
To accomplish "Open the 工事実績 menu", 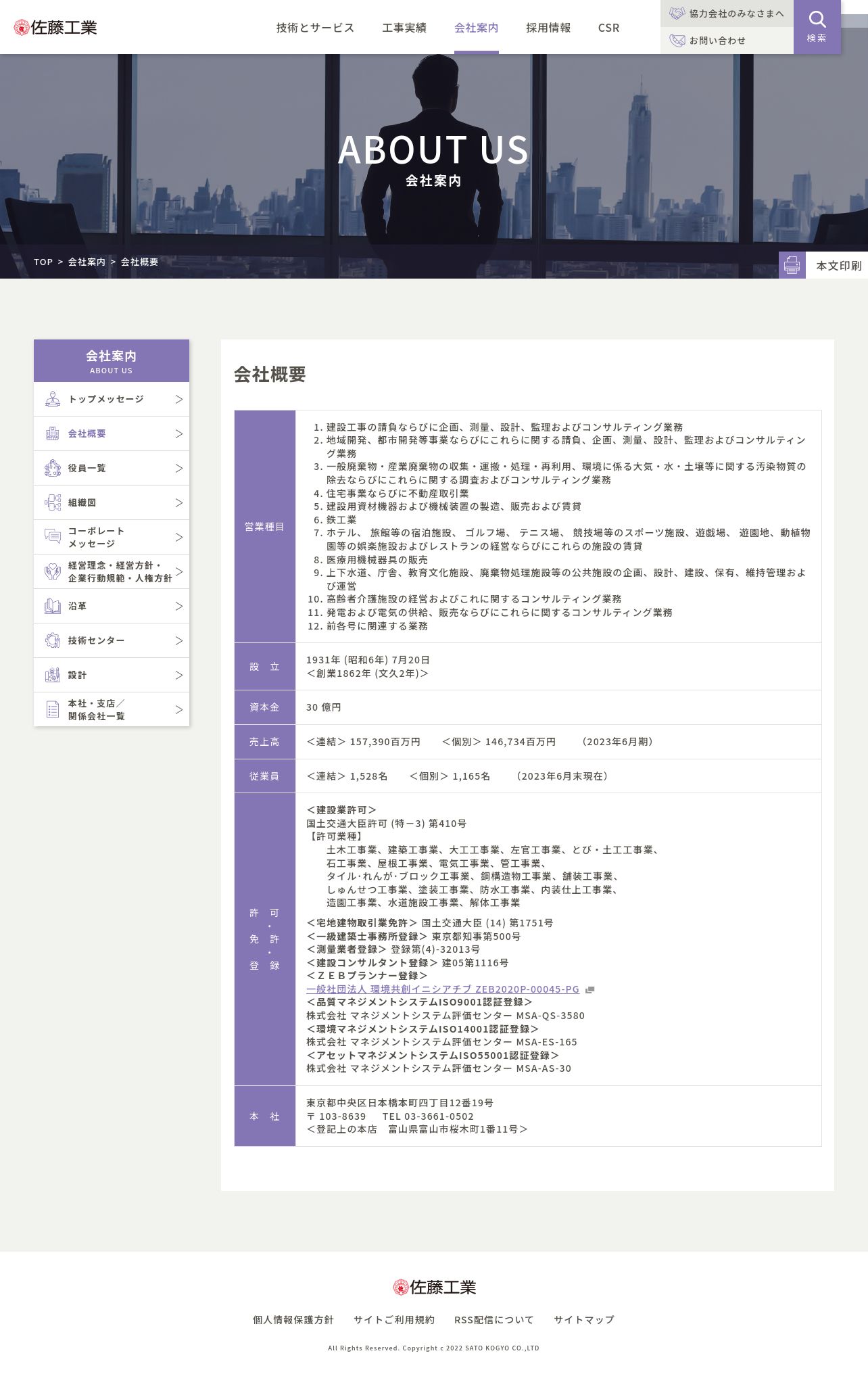I will (x=404, y=28).
